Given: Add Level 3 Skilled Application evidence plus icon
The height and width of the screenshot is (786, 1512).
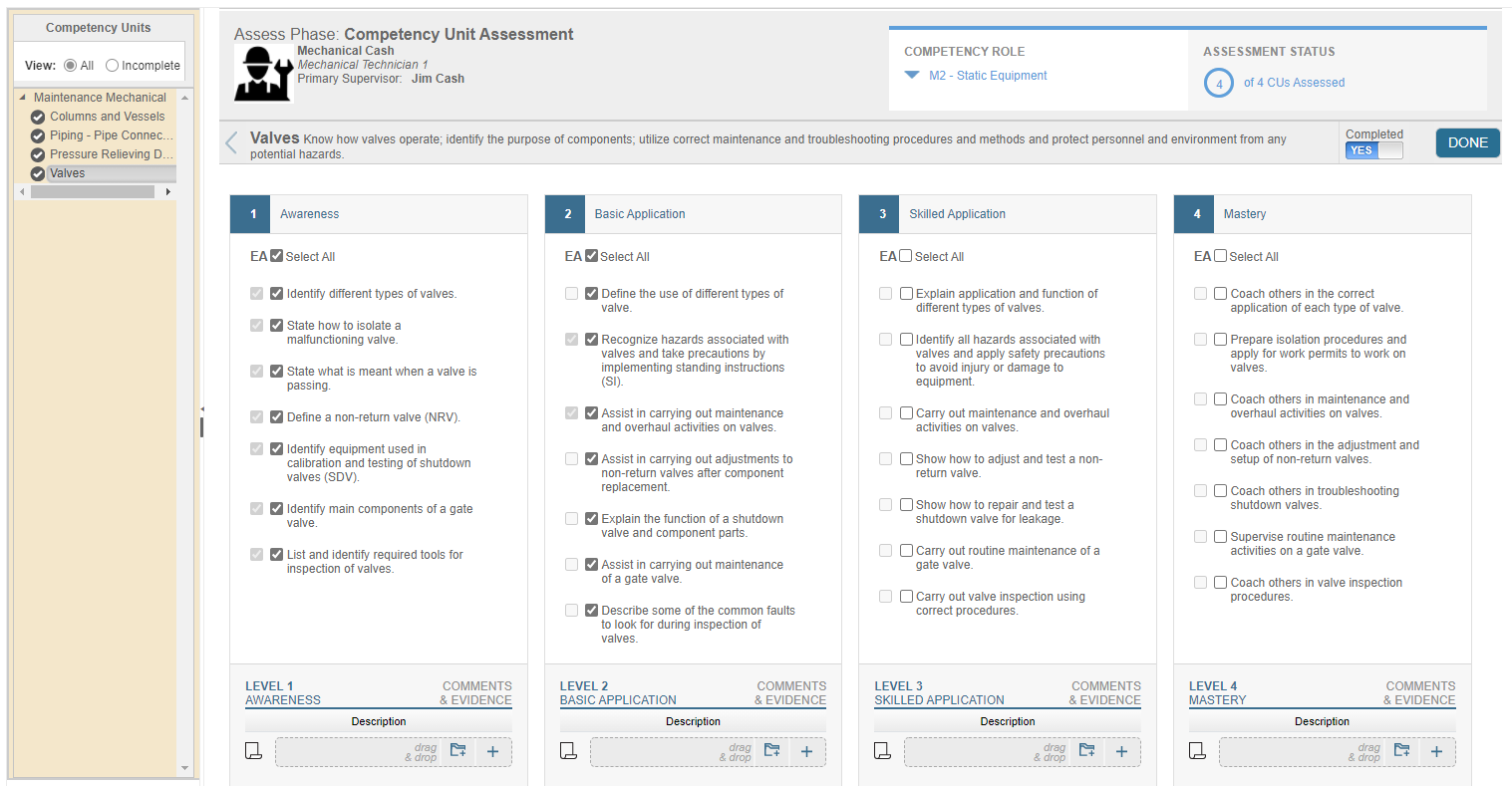Looking at the screenshot, I should coord(1121,752).
